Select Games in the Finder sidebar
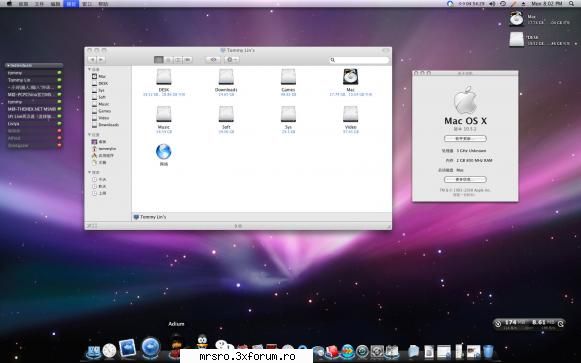The width and height of the screenshot is (581, 363). pos(101,111)
